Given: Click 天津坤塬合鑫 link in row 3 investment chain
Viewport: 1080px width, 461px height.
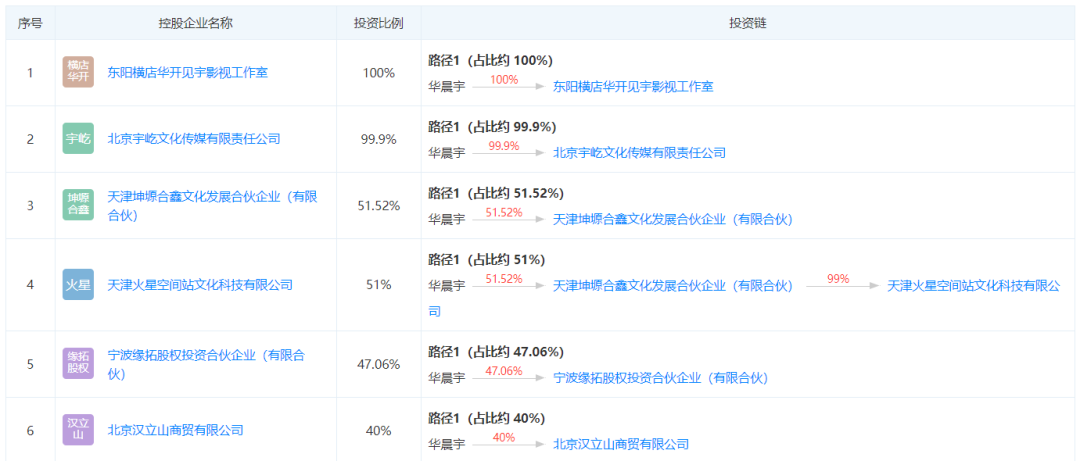Looking at the screenshot, I should pyautogui.click(x=673, y=220).
